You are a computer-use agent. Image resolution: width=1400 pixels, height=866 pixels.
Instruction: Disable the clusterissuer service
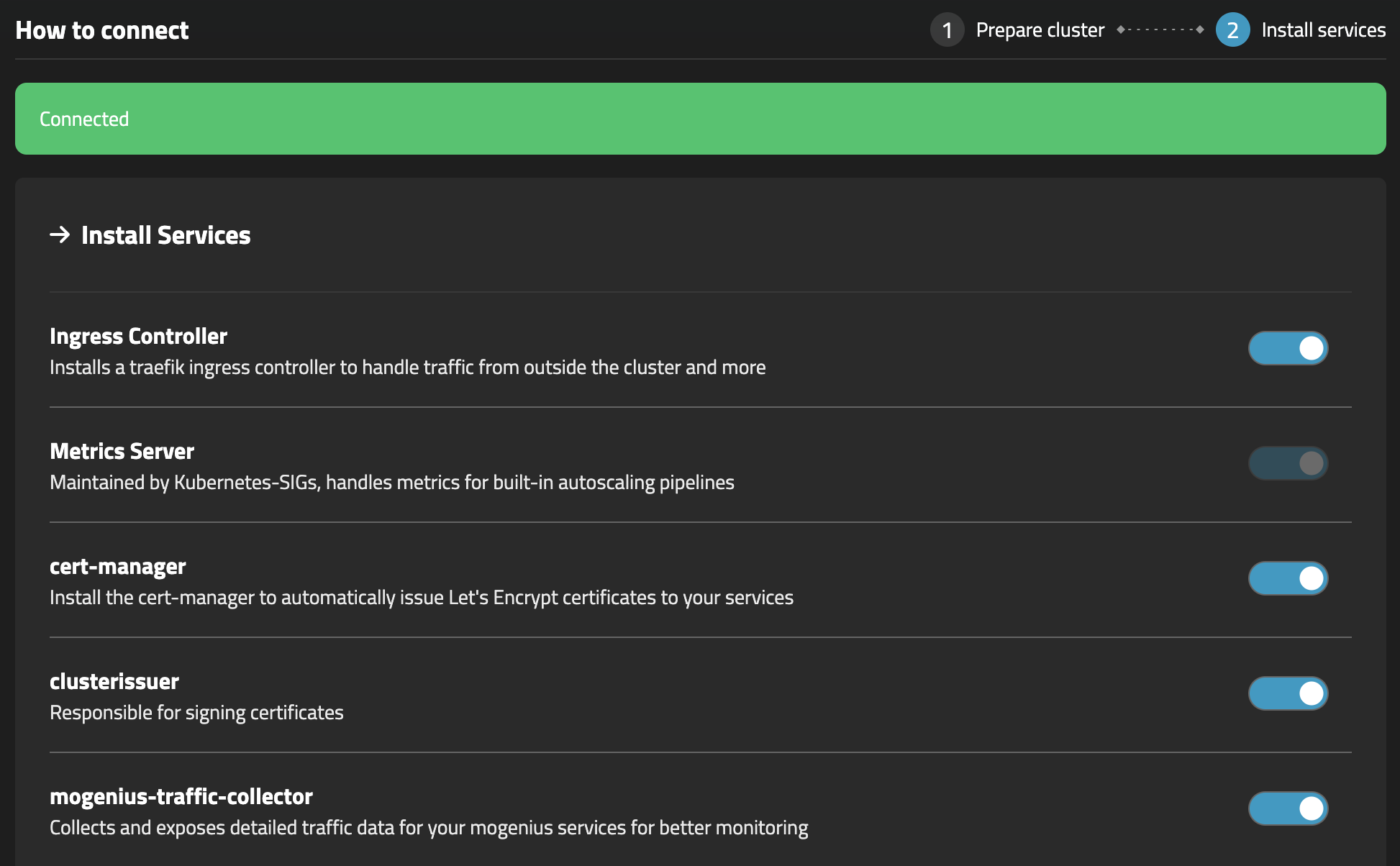(x=1288, y=693)
